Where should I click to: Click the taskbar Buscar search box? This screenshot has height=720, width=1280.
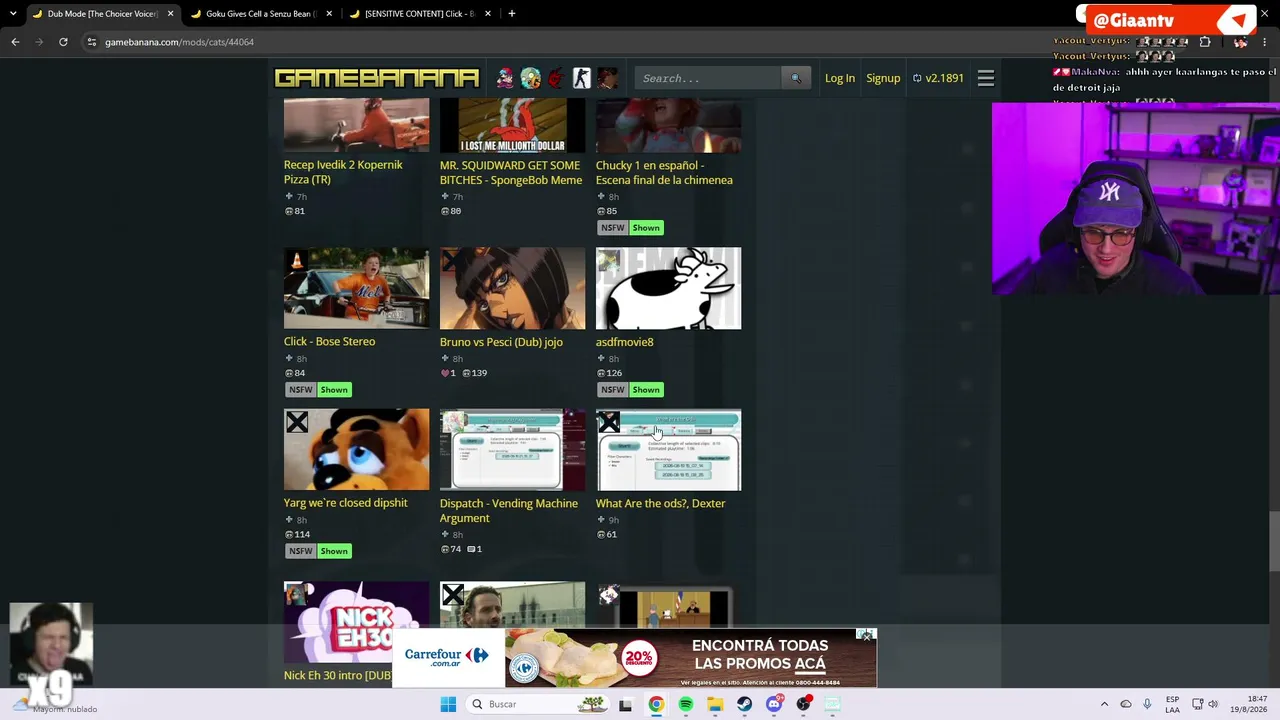(x=536, y=704)
